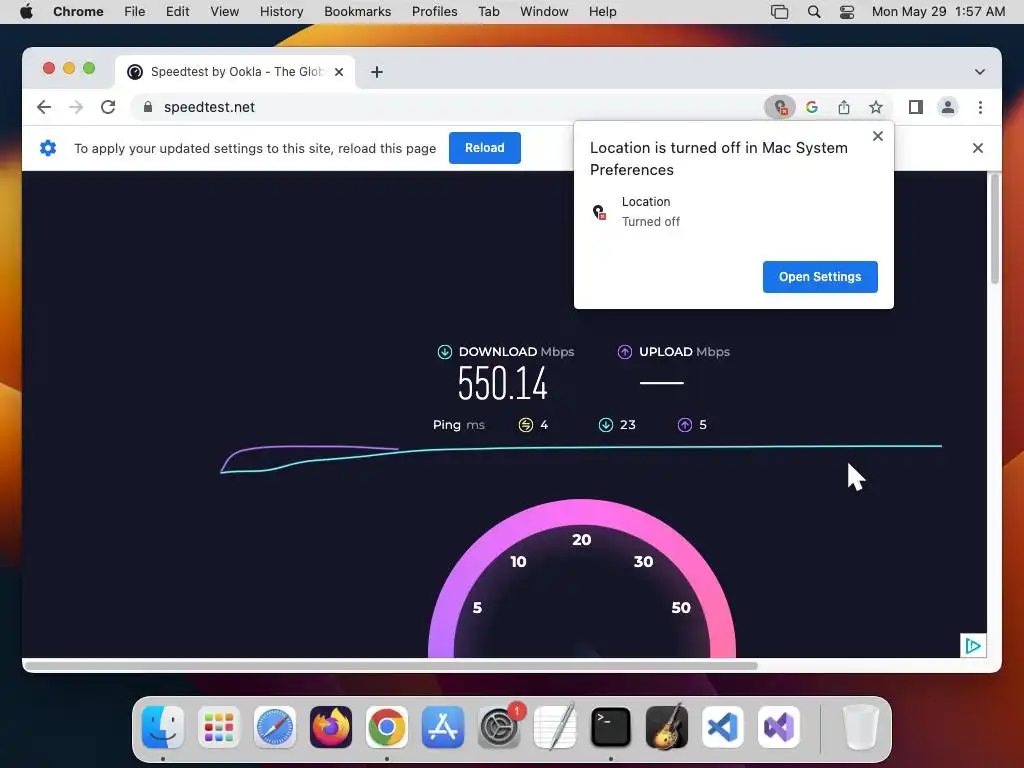Viewport: 1024px width, 768px height.
Task: Click the location blocked icon in address bar
Action: [780, 107]
